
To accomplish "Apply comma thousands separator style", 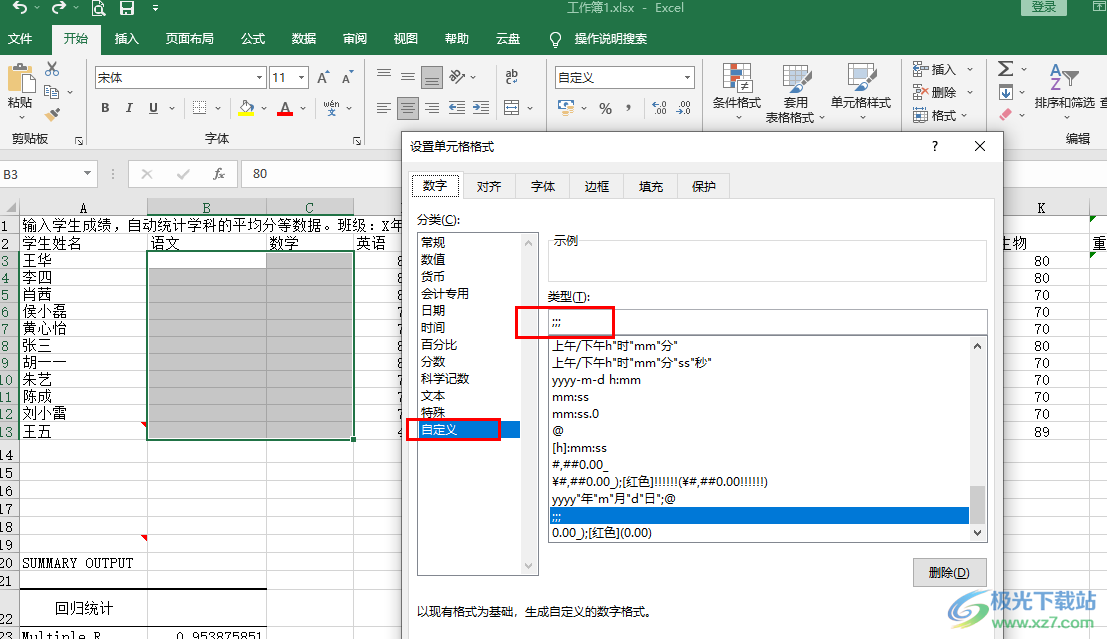I will (x=628, y=108).
